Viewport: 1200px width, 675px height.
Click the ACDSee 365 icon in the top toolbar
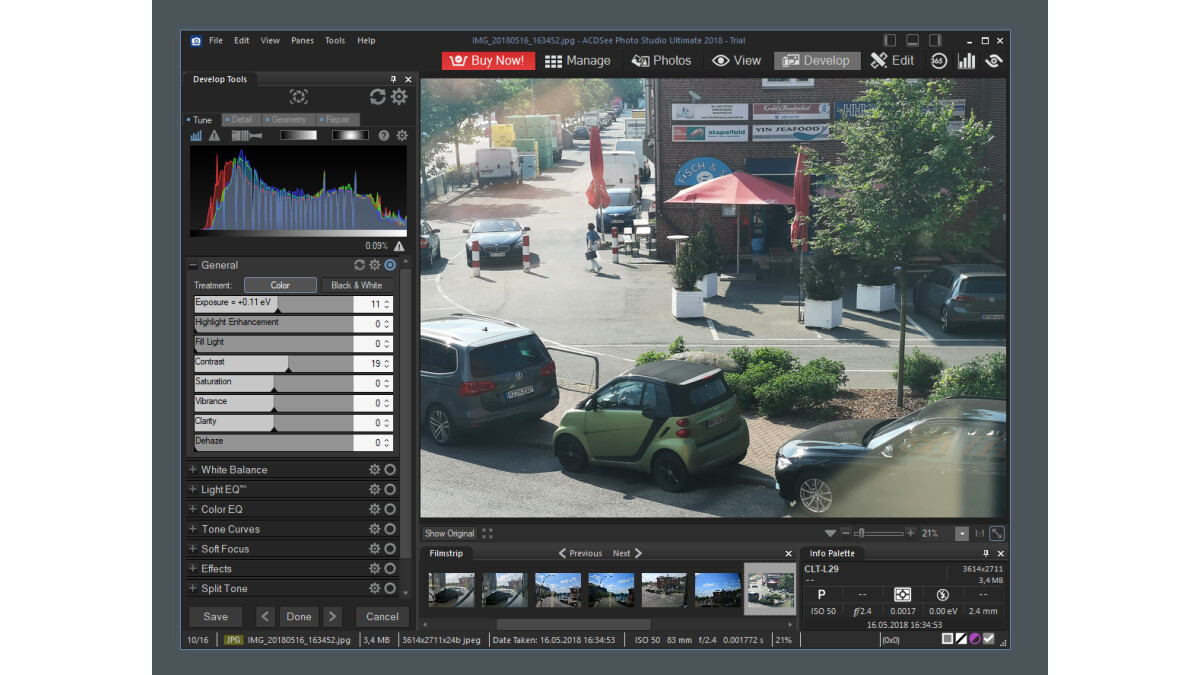coord(938,60)
